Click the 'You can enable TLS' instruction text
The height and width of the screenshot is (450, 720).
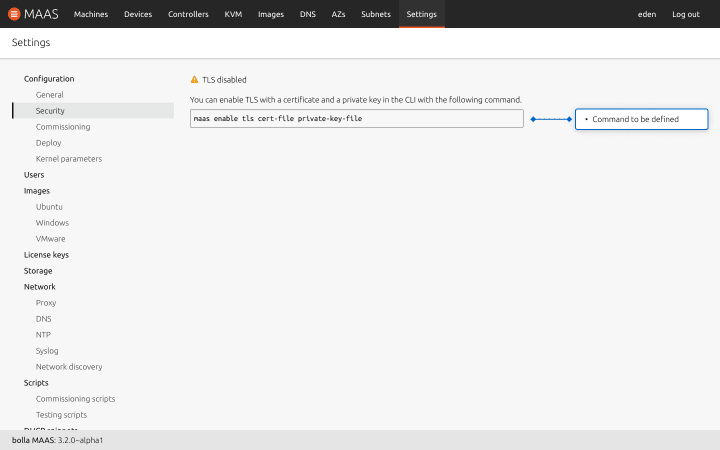click(356, 100)
